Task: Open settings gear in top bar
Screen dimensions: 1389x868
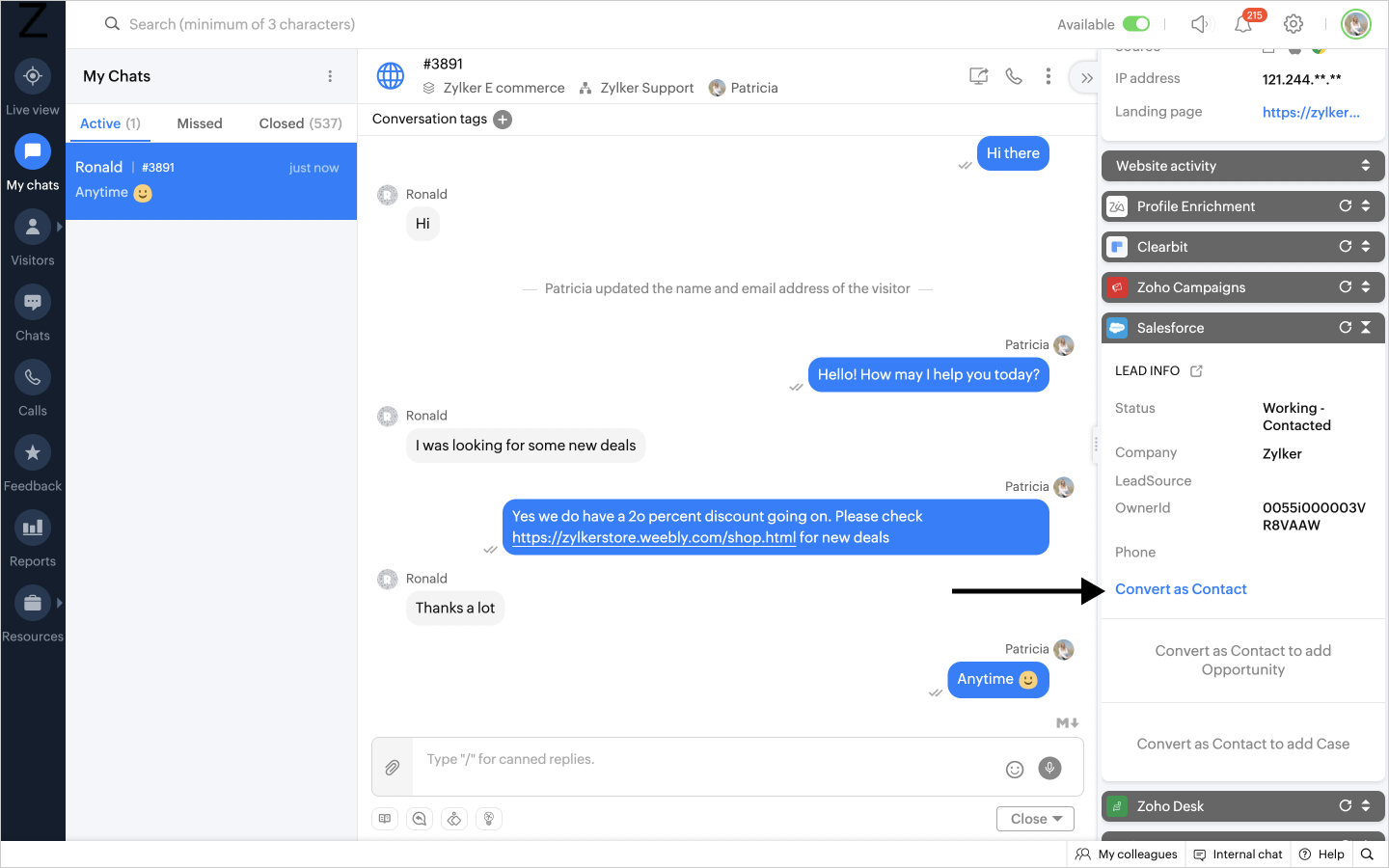Action: click(x=1294, y=24)
